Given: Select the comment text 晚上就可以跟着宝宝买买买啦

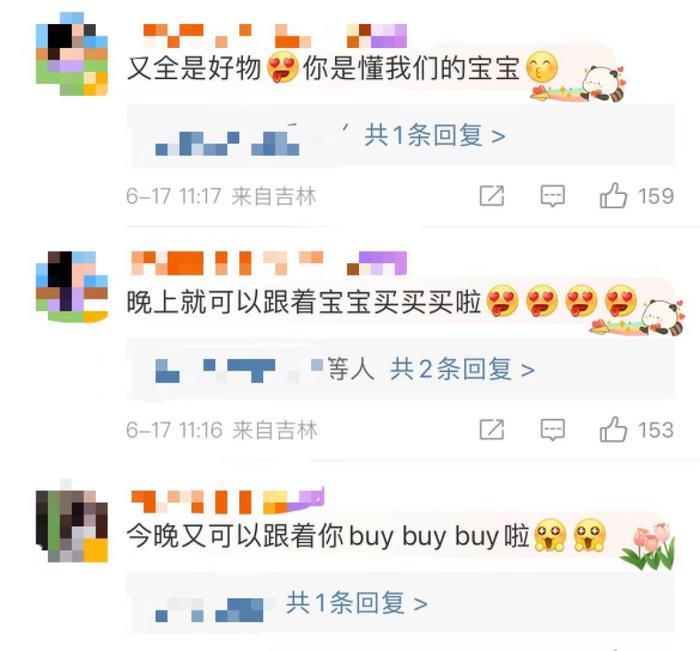Looking at the screenshot, I should (x=304, y=302).
